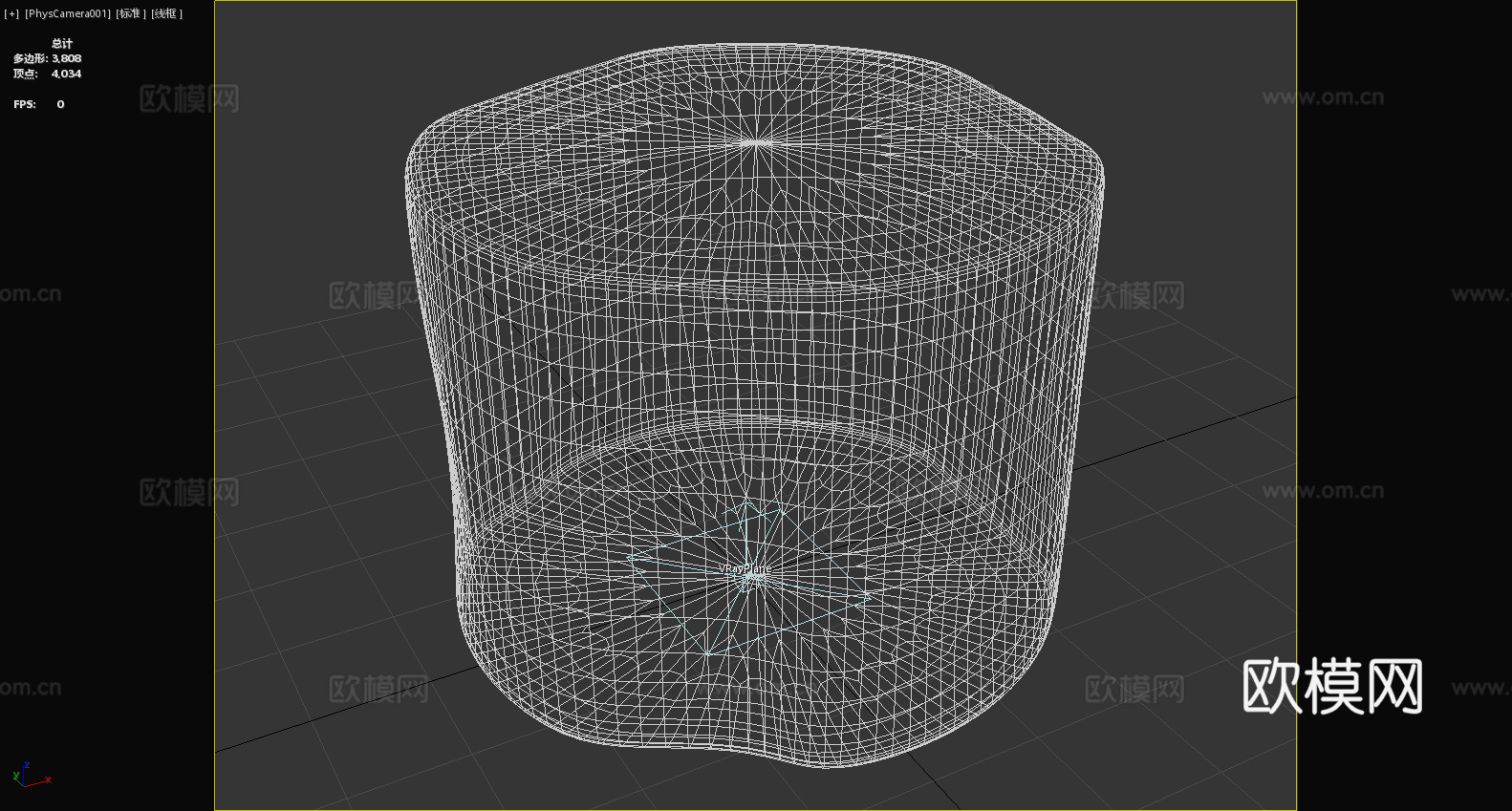Open the [线框] shading mode menu
Screen dimensions: 1512x811
pos(166,13)
